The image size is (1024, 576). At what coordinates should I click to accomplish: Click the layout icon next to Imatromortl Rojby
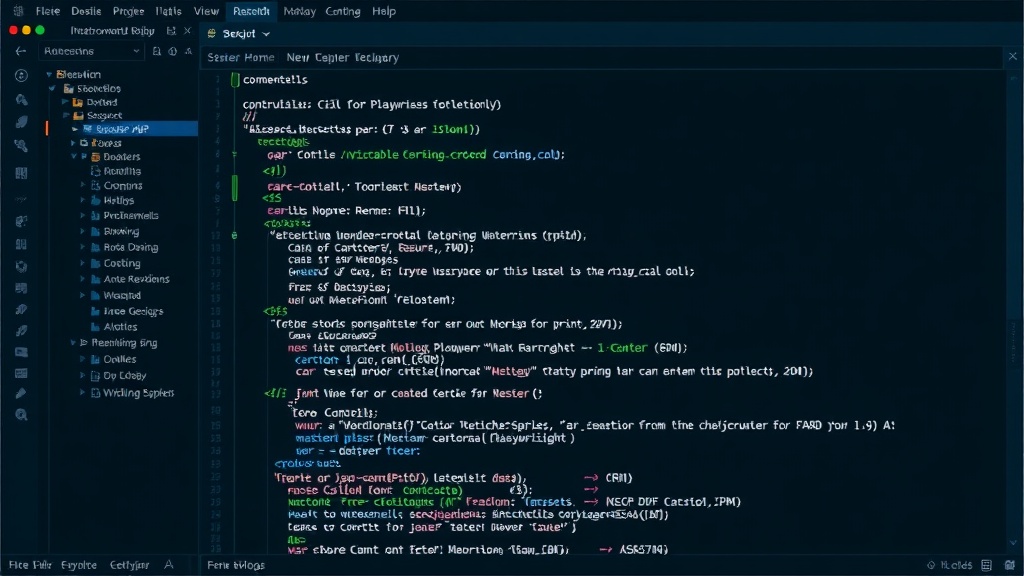tap(171, 31)
